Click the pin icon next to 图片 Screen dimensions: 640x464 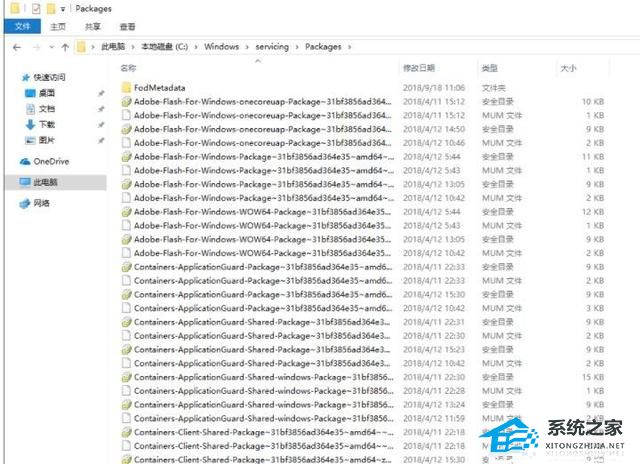101,140
